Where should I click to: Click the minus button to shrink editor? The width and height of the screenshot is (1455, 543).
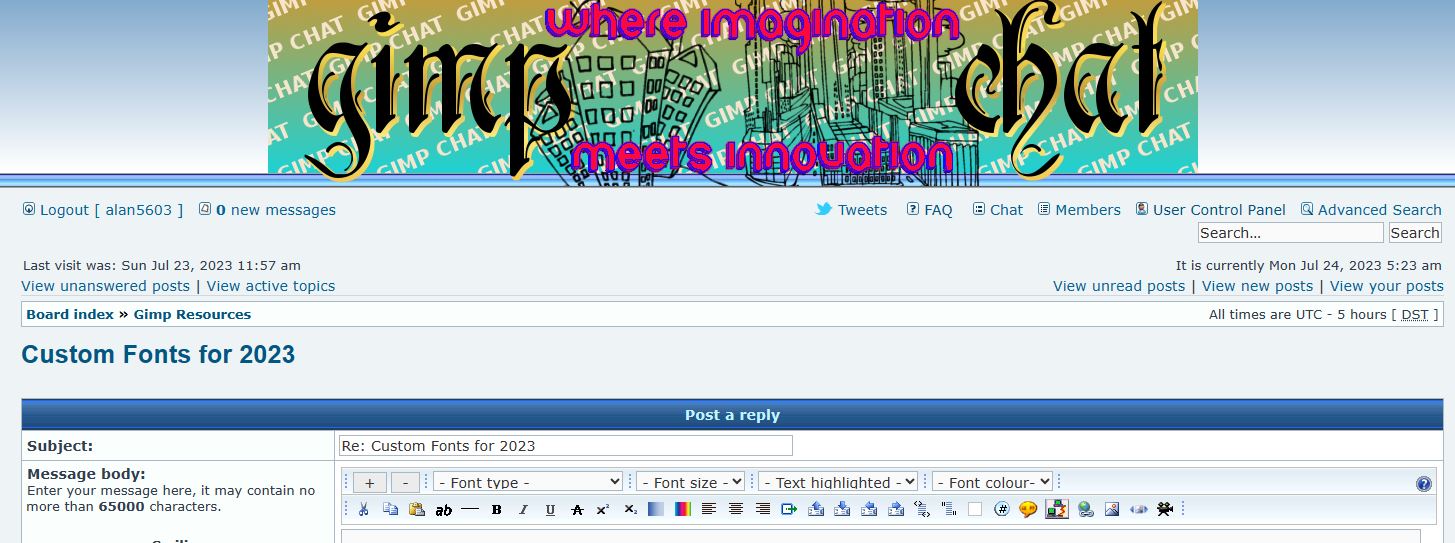[405, 482]
